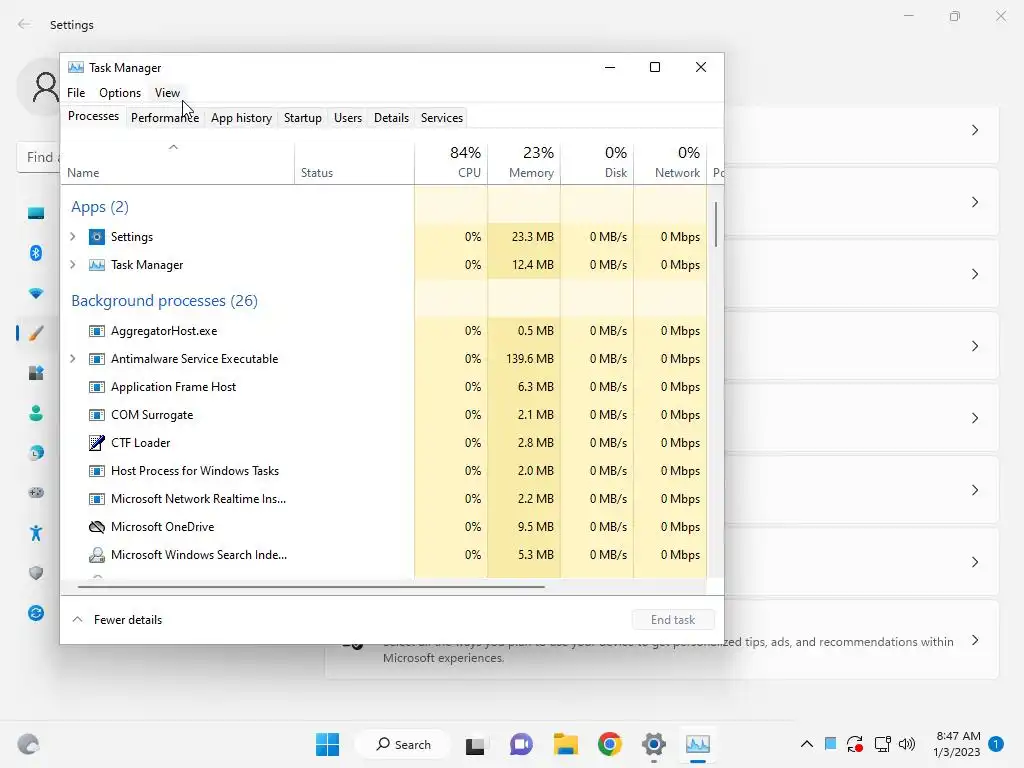
Task: Switch to the Details tab
Action: [x=391, y=118]
